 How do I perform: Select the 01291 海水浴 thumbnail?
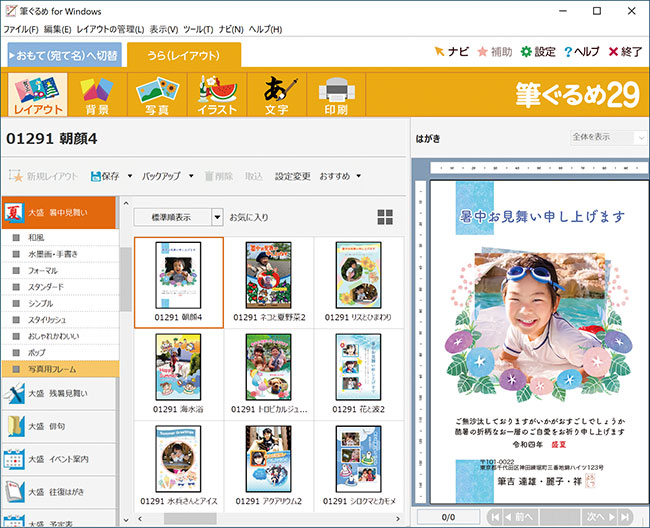point(179,375)
